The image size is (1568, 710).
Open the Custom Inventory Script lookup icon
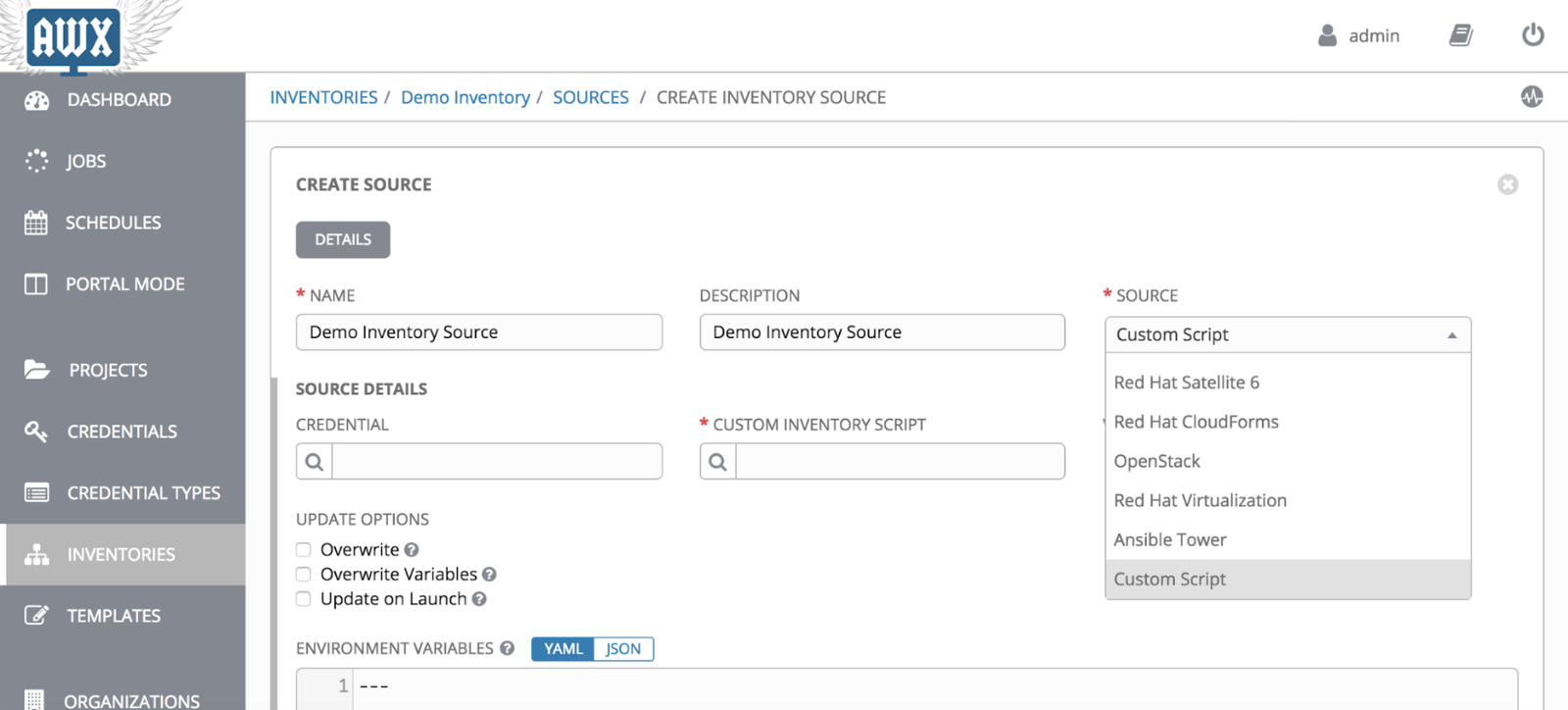tap(718, 462)
